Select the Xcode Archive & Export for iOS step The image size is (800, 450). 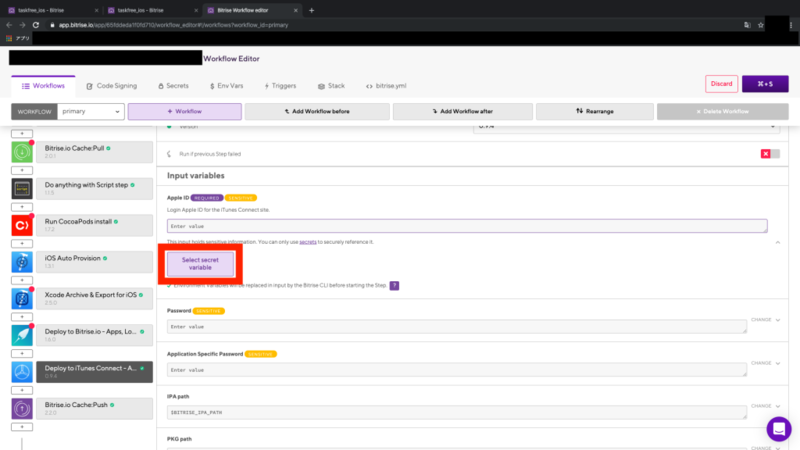94,298
